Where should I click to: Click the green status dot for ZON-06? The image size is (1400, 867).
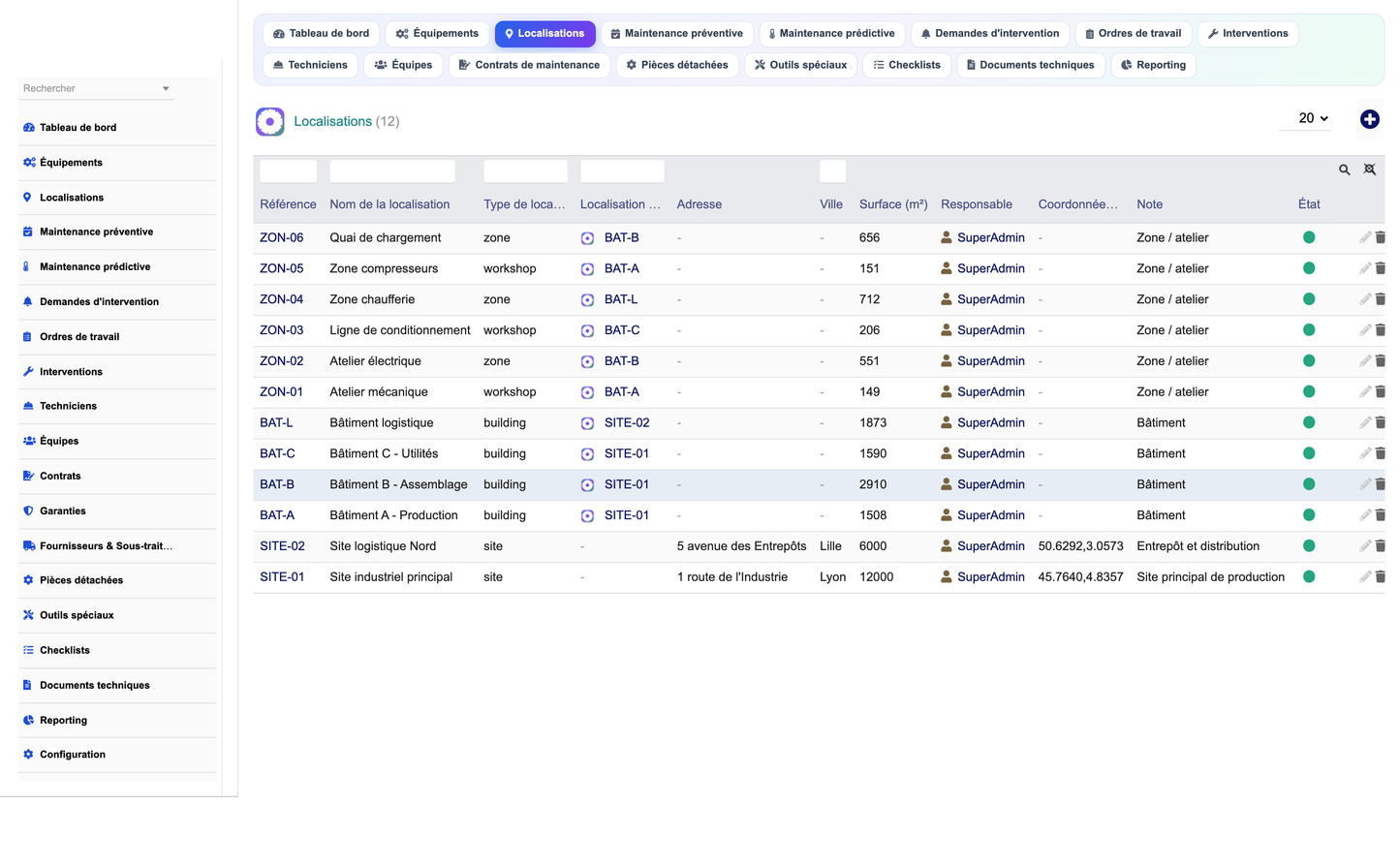(x=1308, y=237)
